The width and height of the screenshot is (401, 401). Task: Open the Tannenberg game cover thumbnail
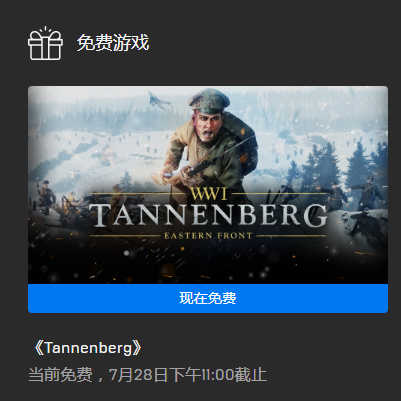coord(208,185)
